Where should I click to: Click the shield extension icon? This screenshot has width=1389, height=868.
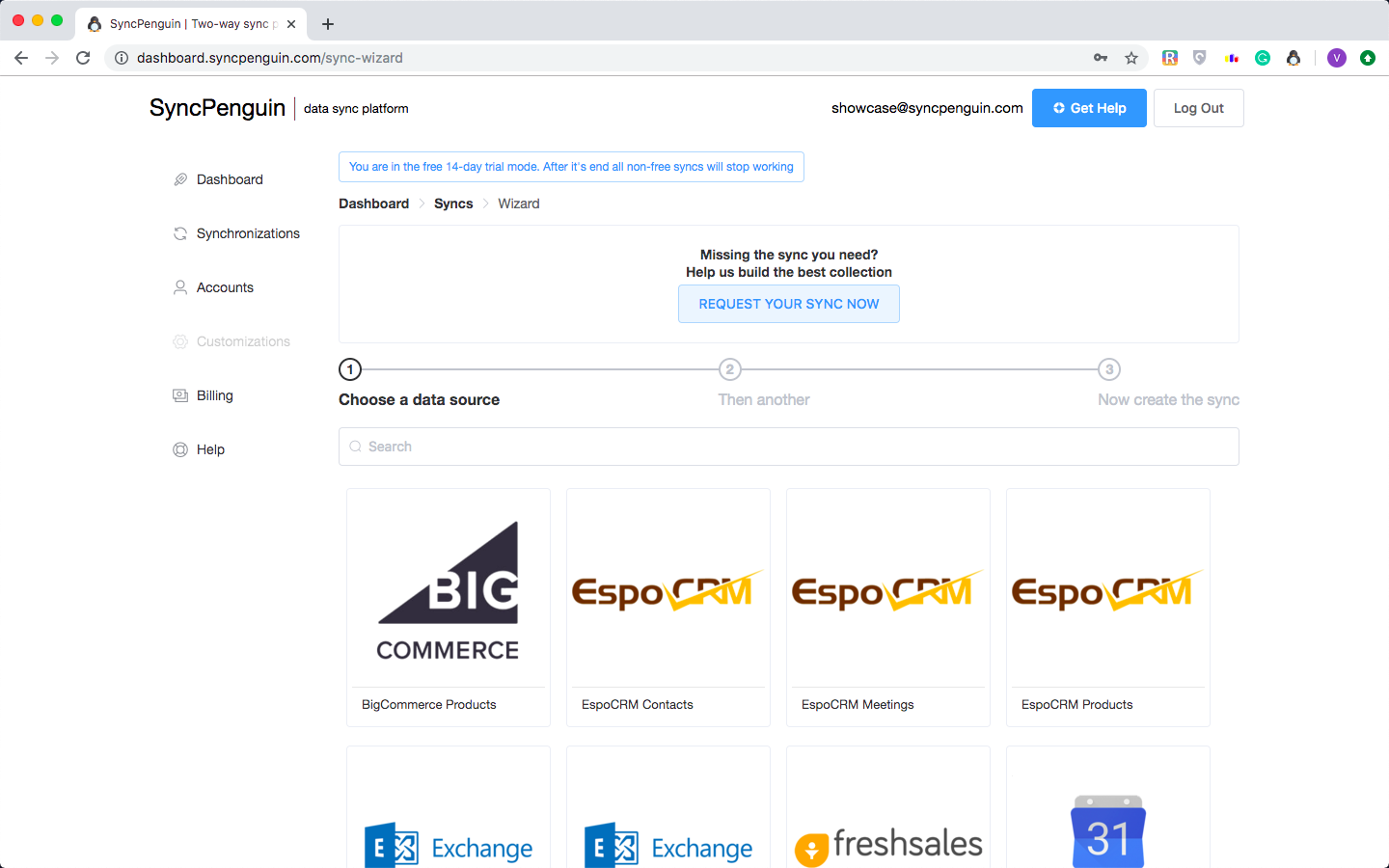1200,58
